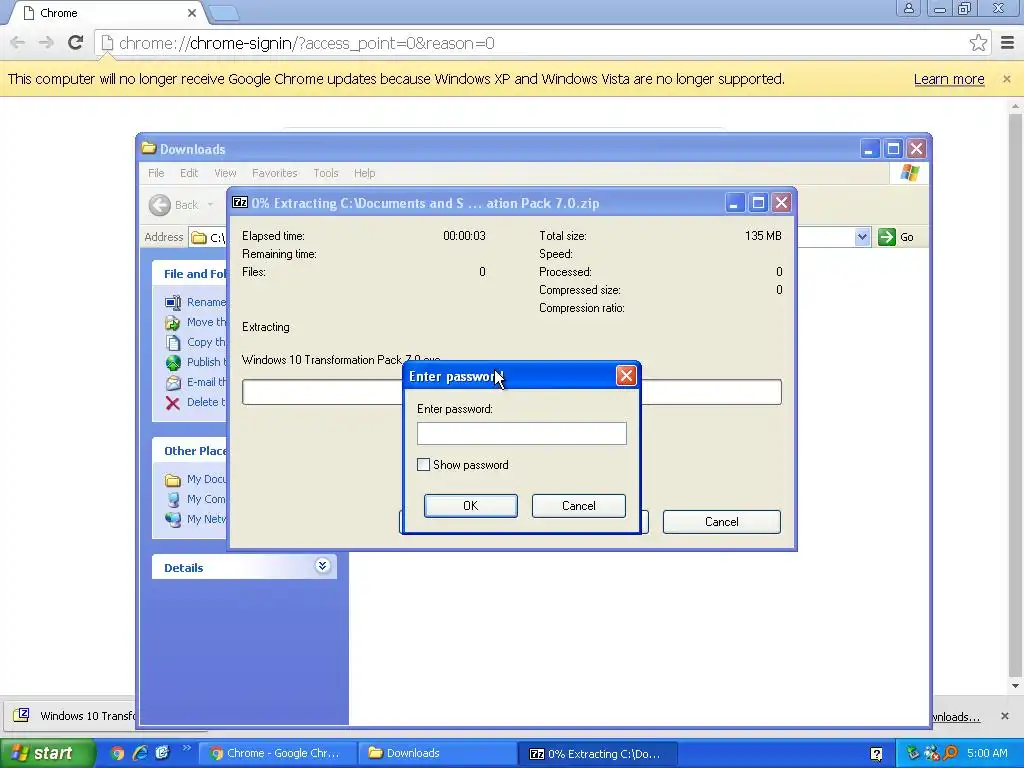Cancel the 7-Zip extraction window
The height and width of the screenshot is (768, 1024).
(x=721, y=522)
